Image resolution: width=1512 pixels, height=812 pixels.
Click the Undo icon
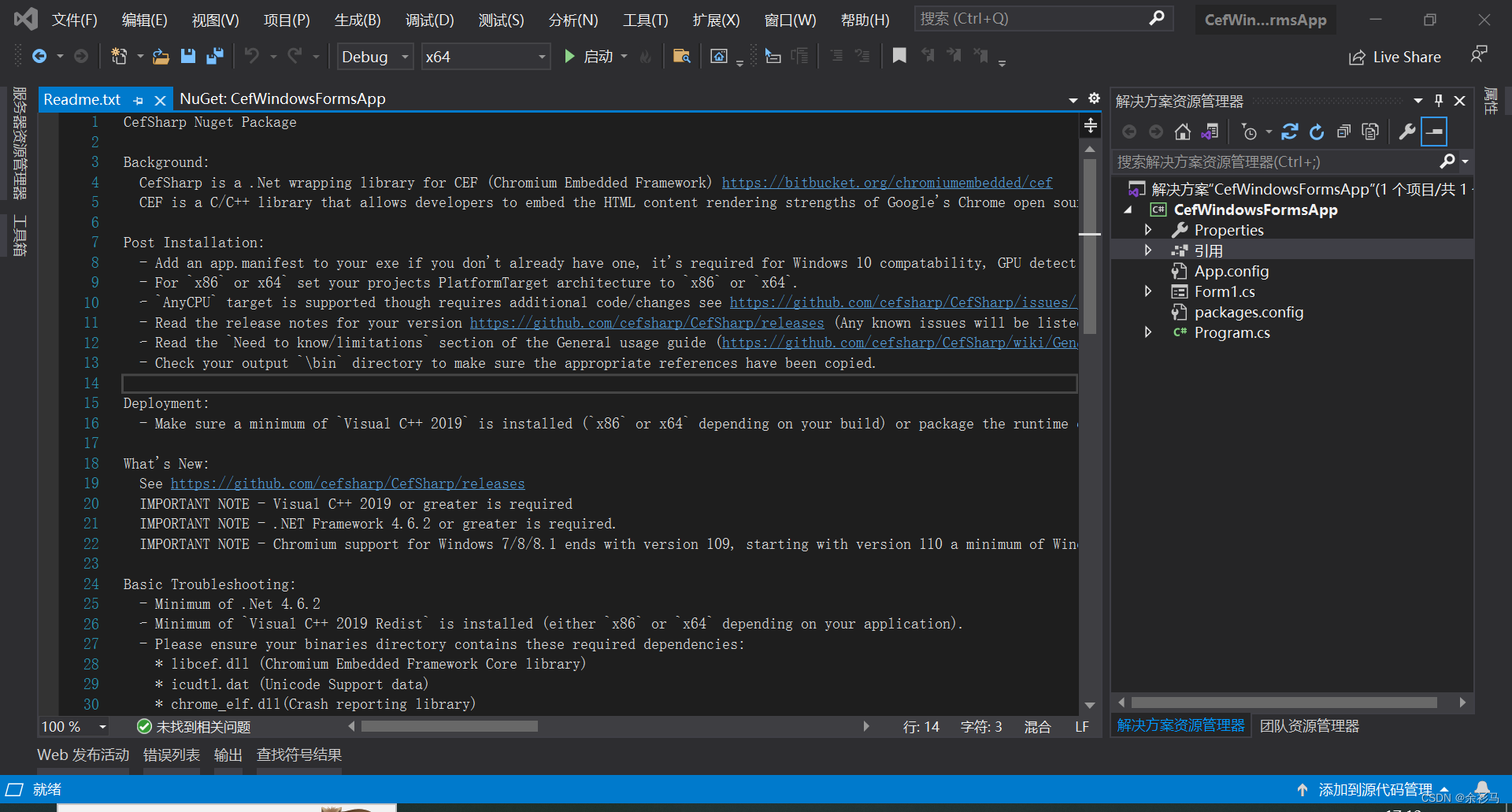pos(252,56)
